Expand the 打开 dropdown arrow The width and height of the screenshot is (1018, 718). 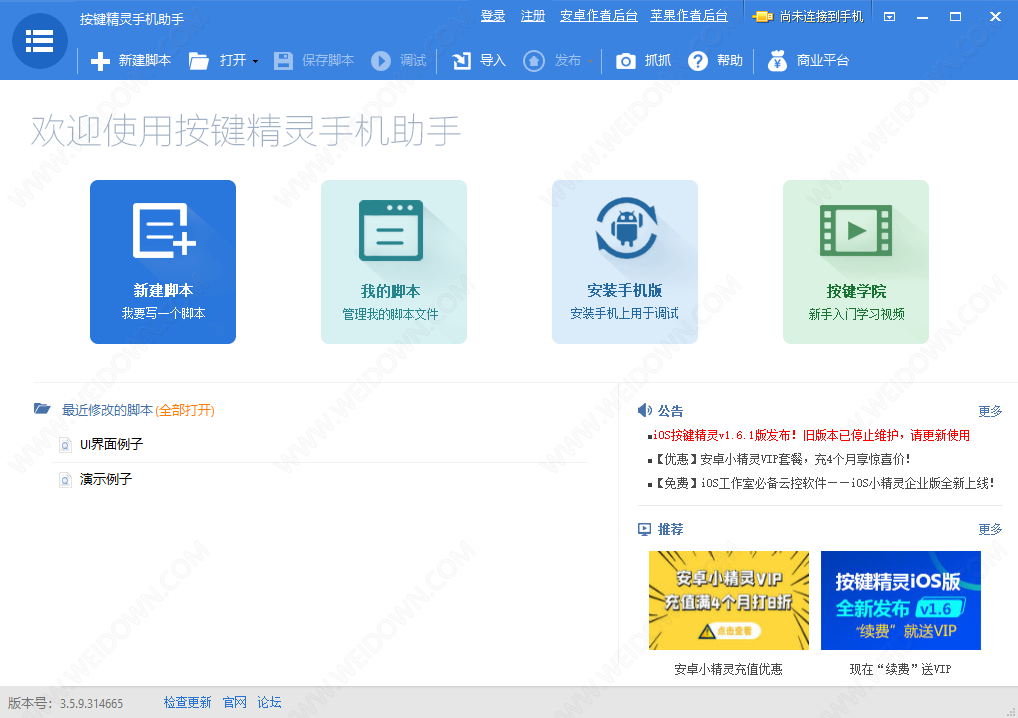coord(255,62)
